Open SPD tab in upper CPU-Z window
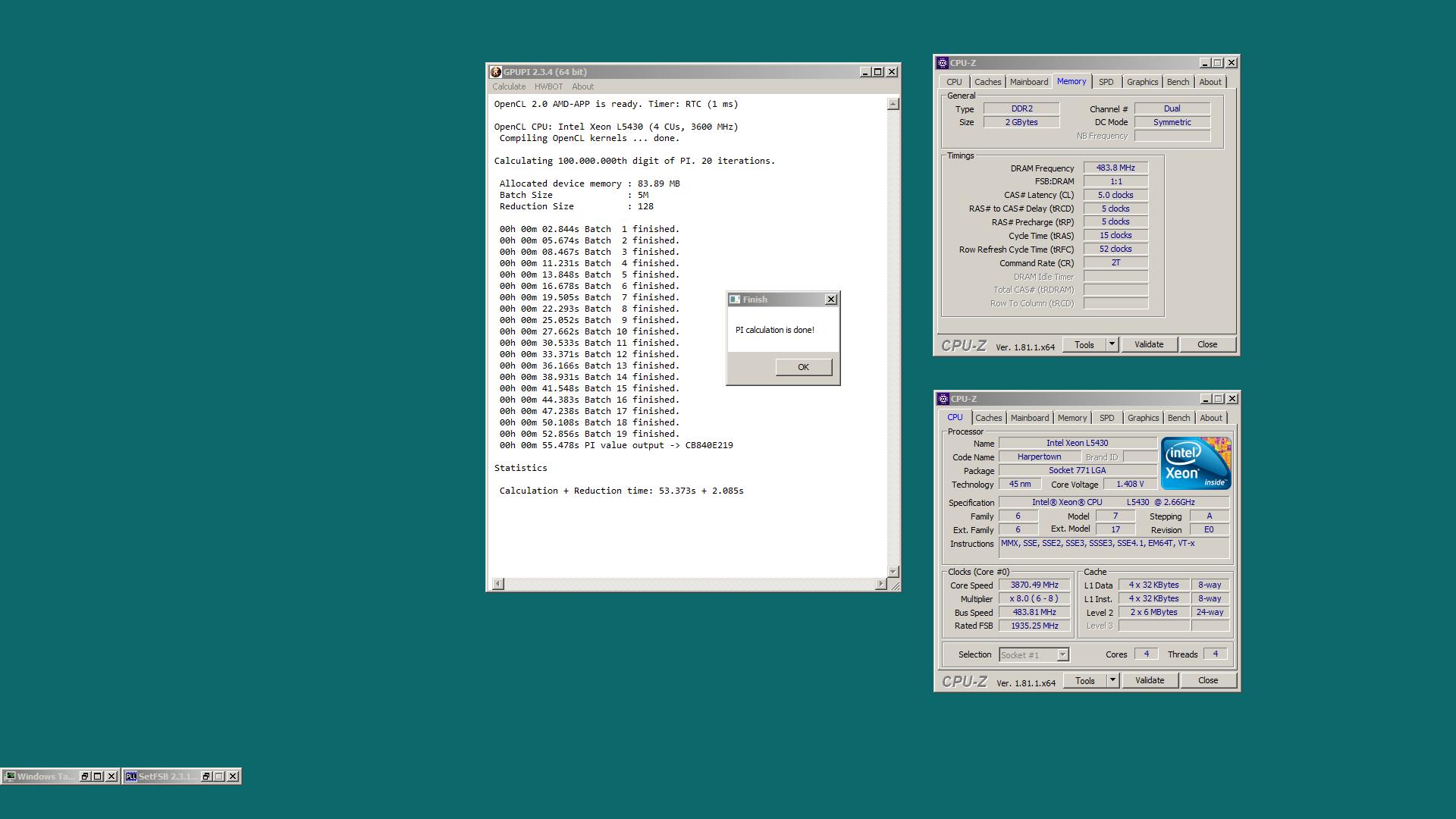This screenshot has height=819, width=1456. click(1106, 82)
